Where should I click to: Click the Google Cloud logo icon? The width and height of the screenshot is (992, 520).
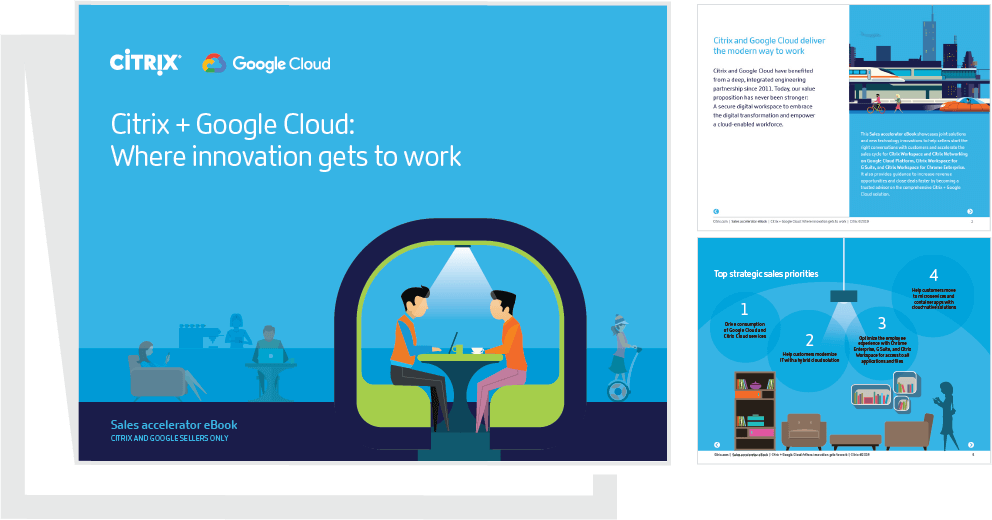click(x=214, y=64)
